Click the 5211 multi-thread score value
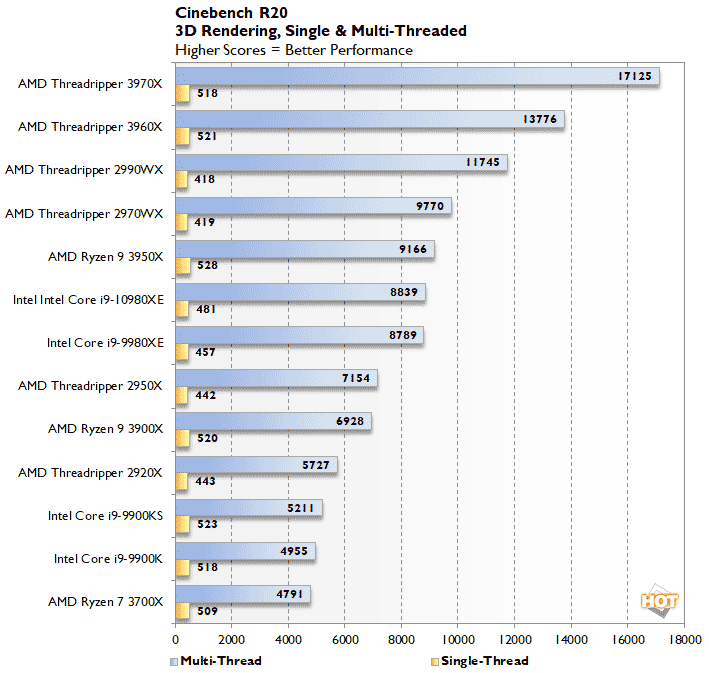The width and height of the screenshot is (709, 673). pyautogui.click(x=301, y=508)
